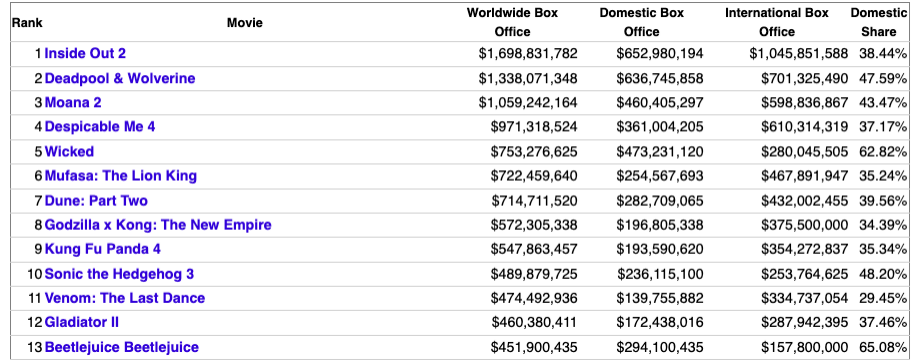Image resolution: width=915 pixels, height=361 pixels.
Task: Click the Domestic Box Office header
Action: point(641,22)
